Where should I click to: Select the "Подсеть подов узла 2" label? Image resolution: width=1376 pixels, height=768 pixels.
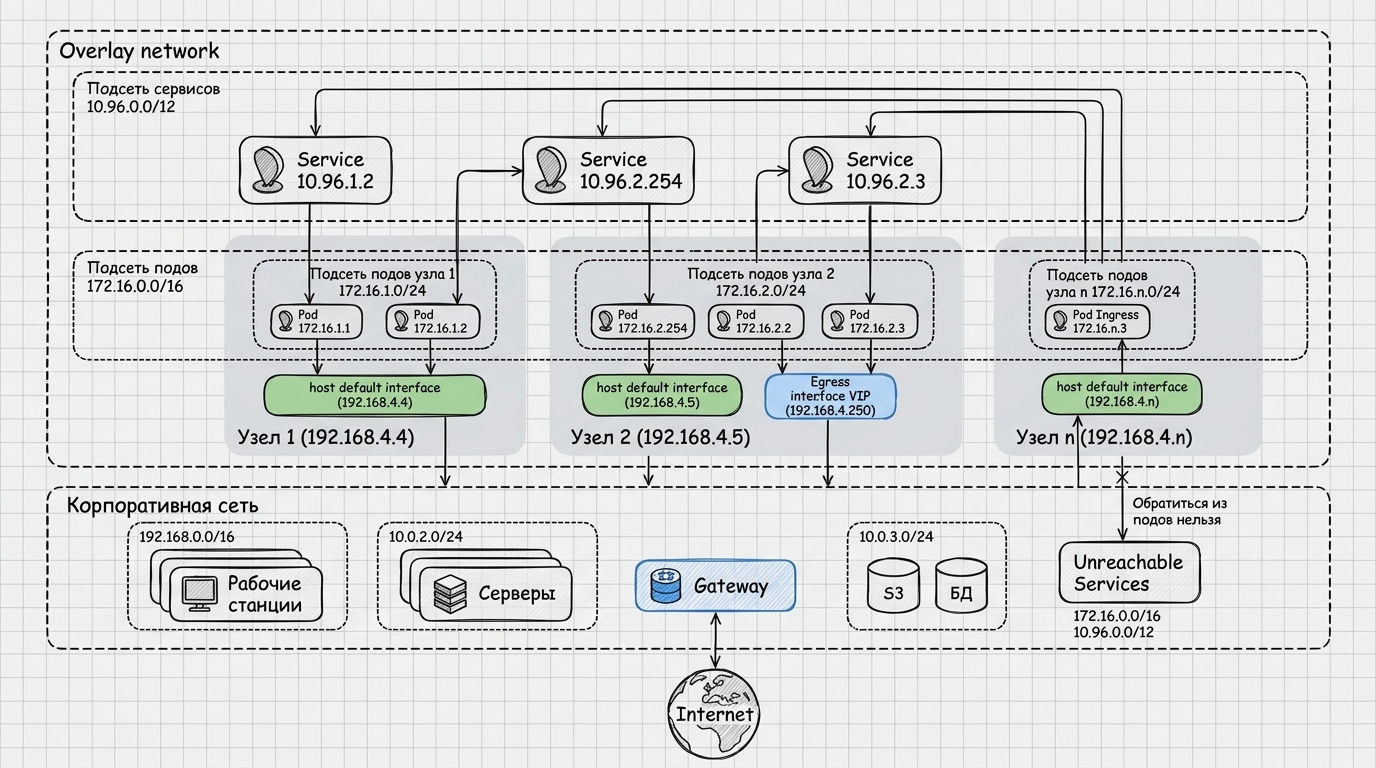coord(761,273)
